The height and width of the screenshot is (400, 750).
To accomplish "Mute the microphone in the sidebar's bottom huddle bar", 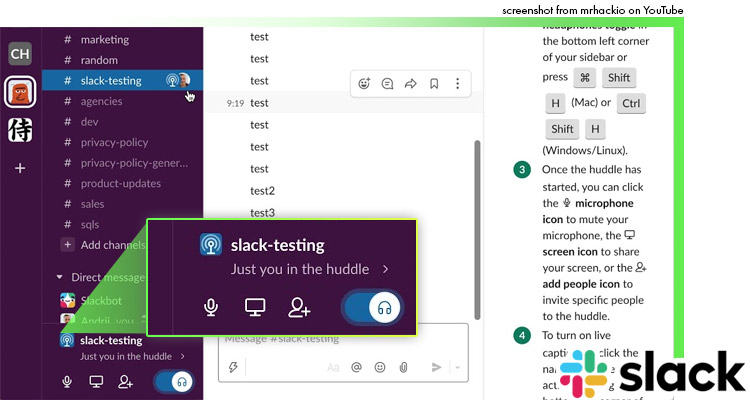I will [67, 382].
